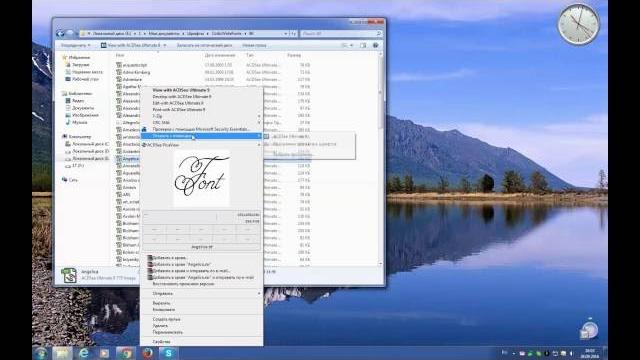Open the view options dropdown arrow

pyautogui.click(x=351, y=45)
